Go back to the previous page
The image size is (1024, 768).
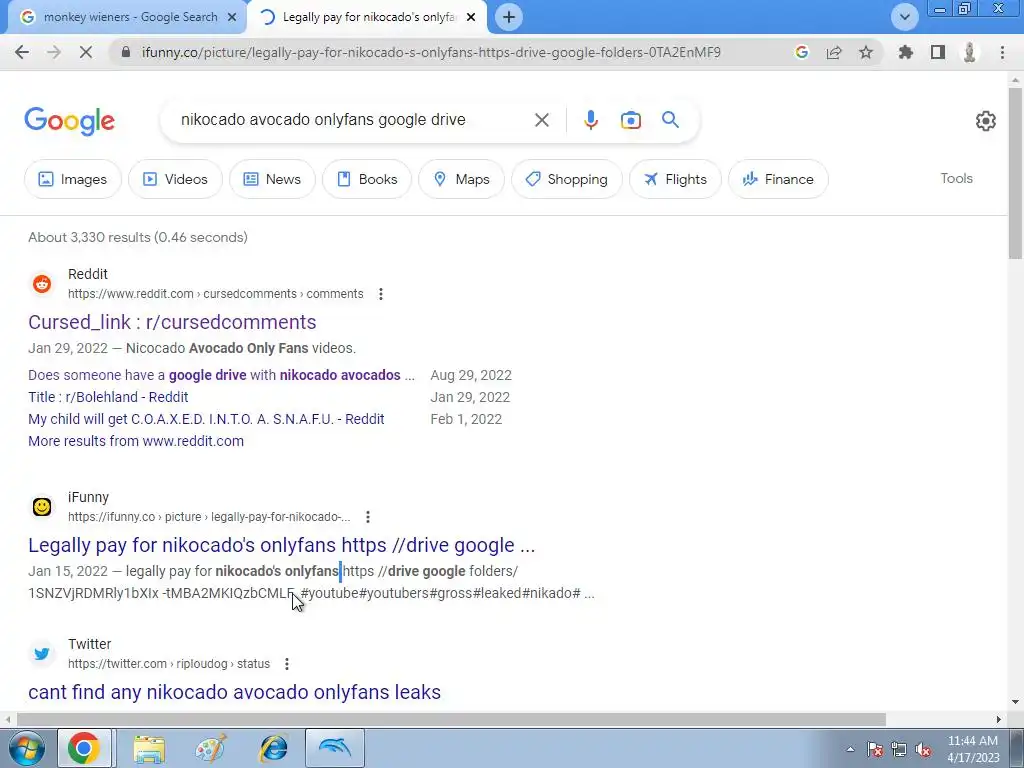click(22, 52)
